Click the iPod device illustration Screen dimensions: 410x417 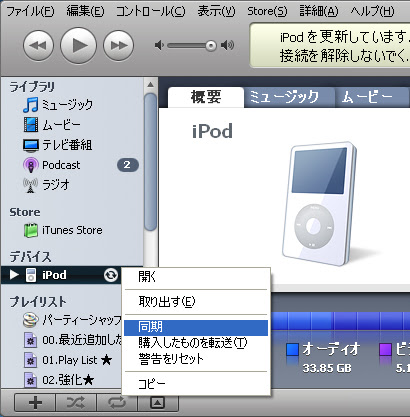click(320, 203)
